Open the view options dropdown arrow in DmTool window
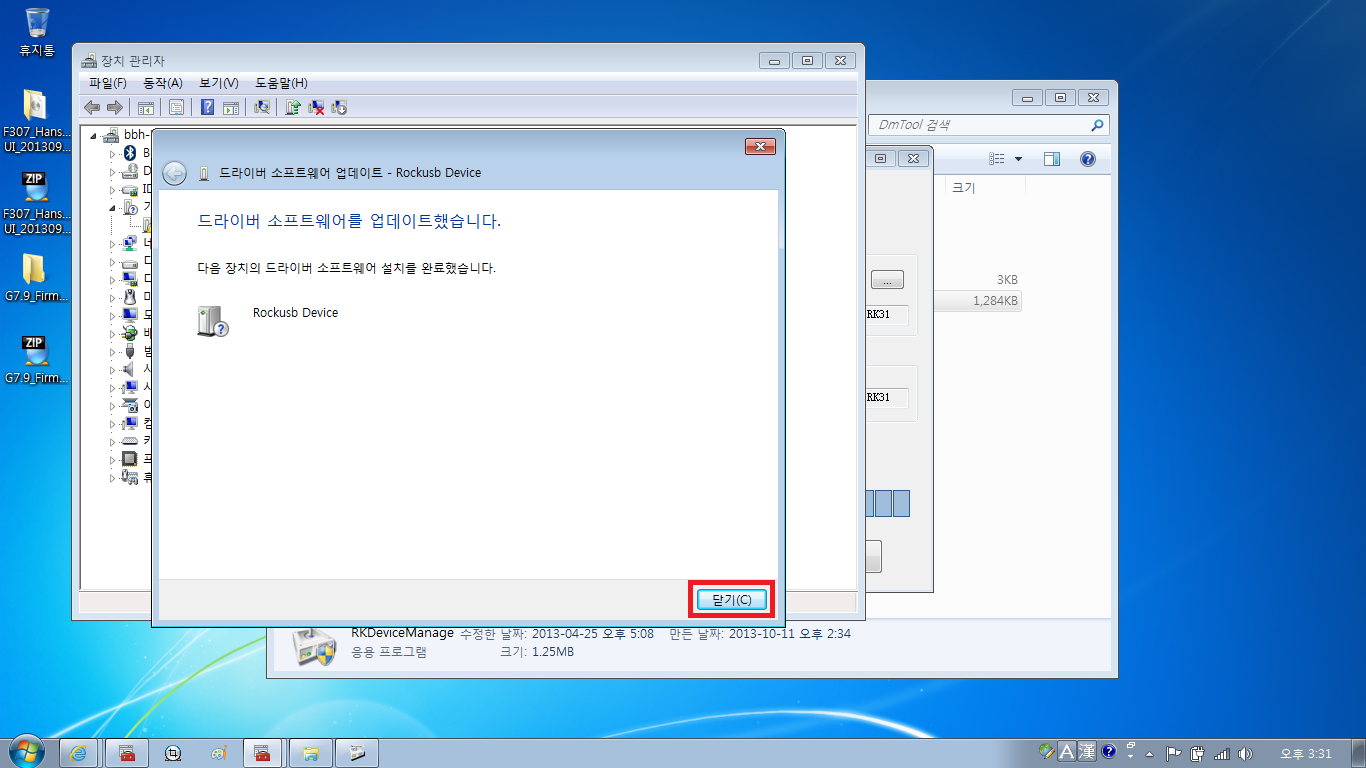The width and height of the screenshot is (1366, 768). tap(1019, 159)
